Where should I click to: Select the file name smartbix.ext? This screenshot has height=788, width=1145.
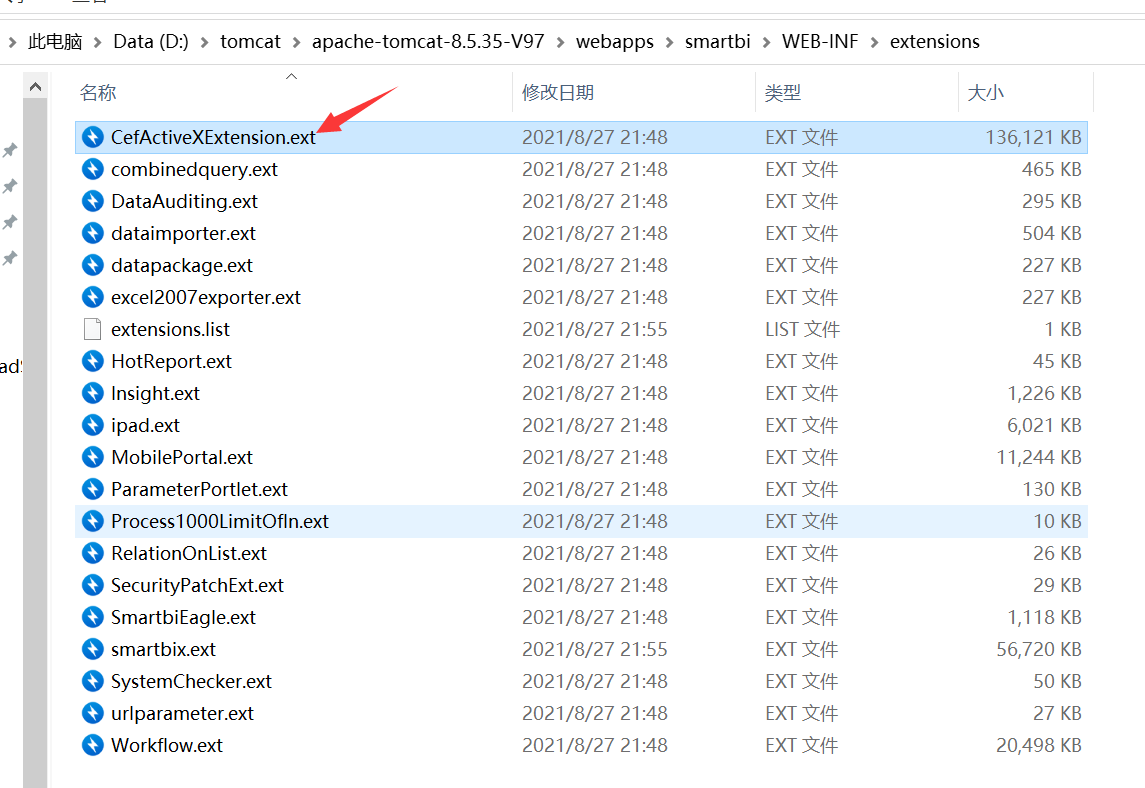164,649
